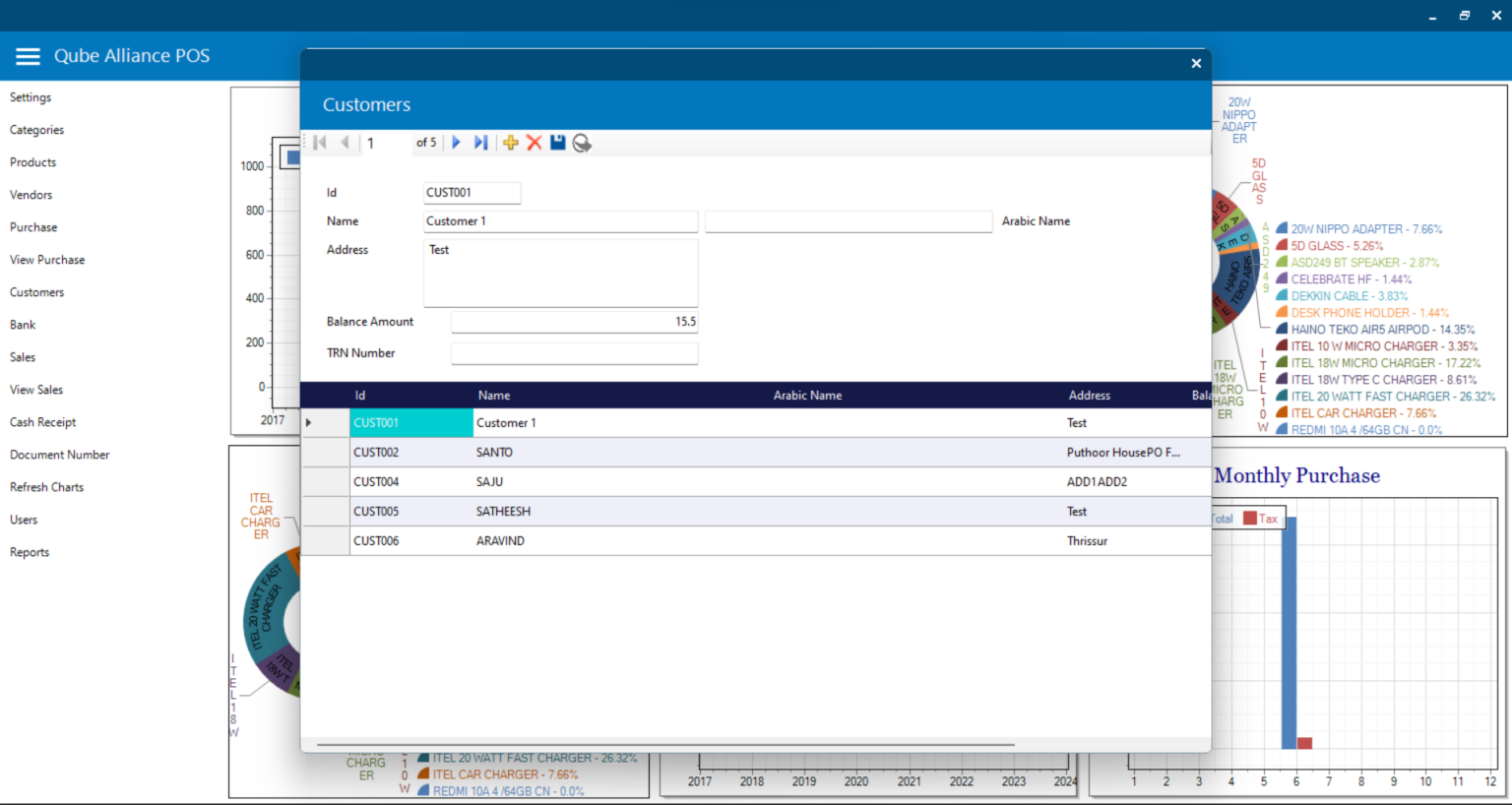Jump to the last customer record

point(480,143)
